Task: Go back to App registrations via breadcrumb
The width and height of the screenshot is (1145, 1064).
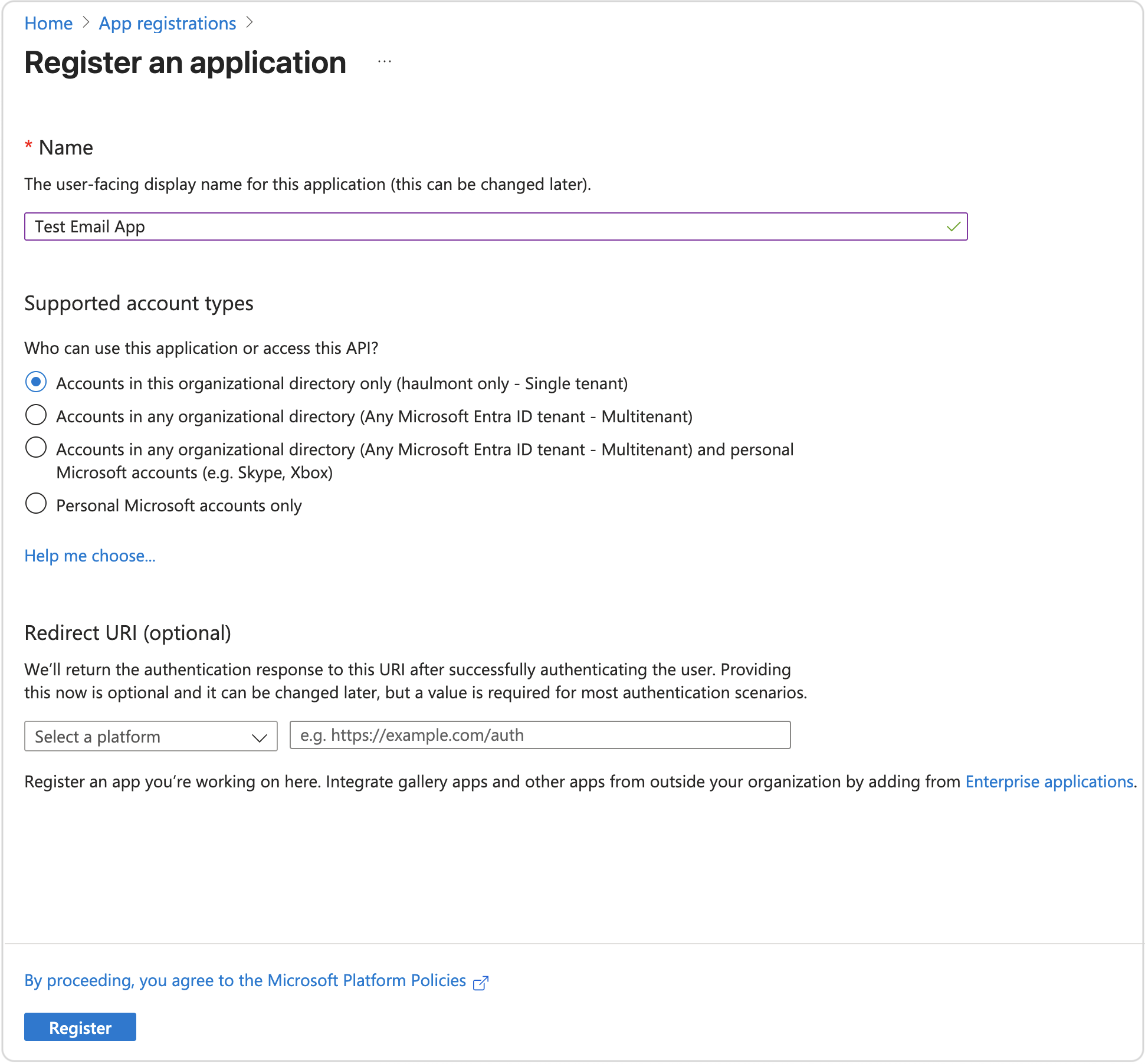Action: click(x=167, y=22)
